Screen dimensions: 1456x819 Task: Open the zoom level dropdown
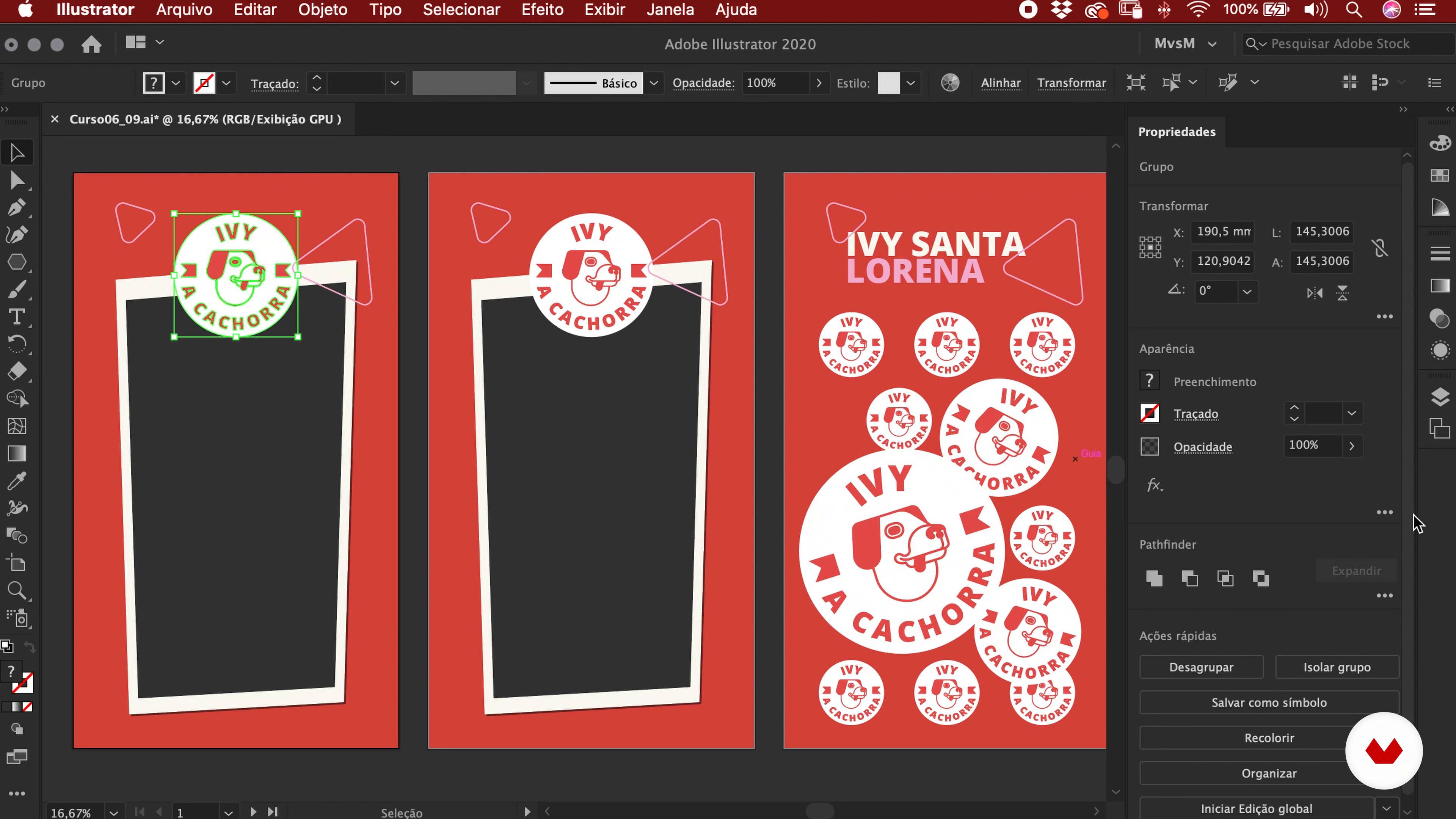pyautogui.click(x=114, y=812)
